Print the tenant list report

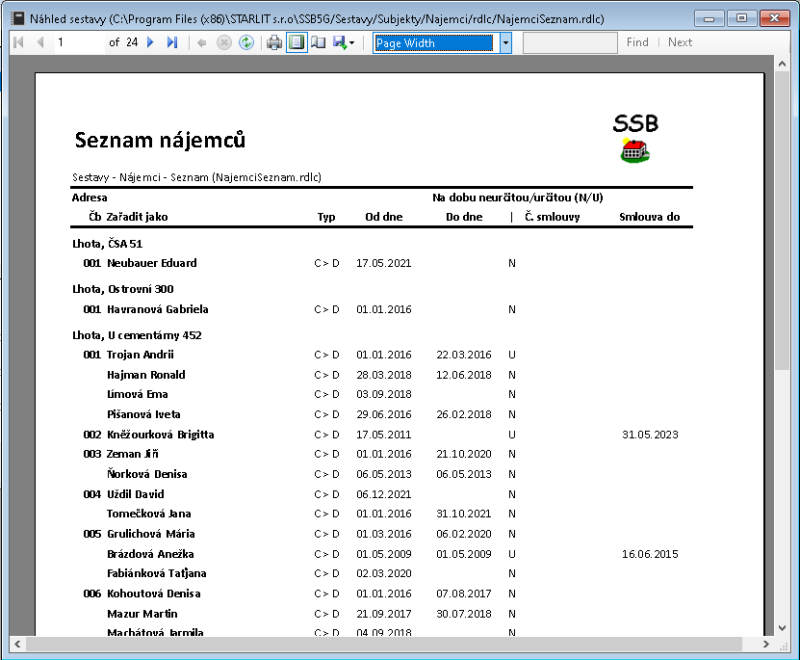coord(274,43)
